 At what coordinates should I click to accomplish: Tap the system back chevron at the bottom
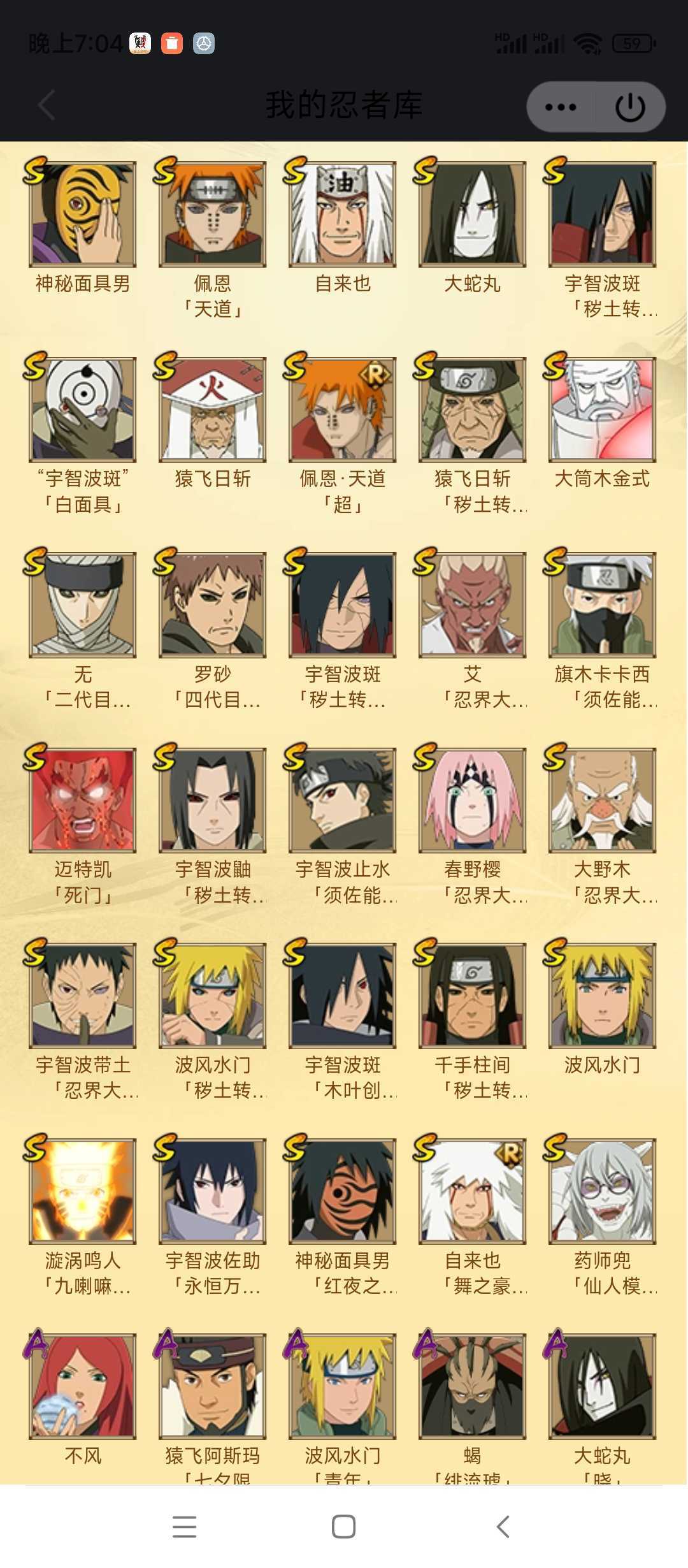click(503, 1527)
